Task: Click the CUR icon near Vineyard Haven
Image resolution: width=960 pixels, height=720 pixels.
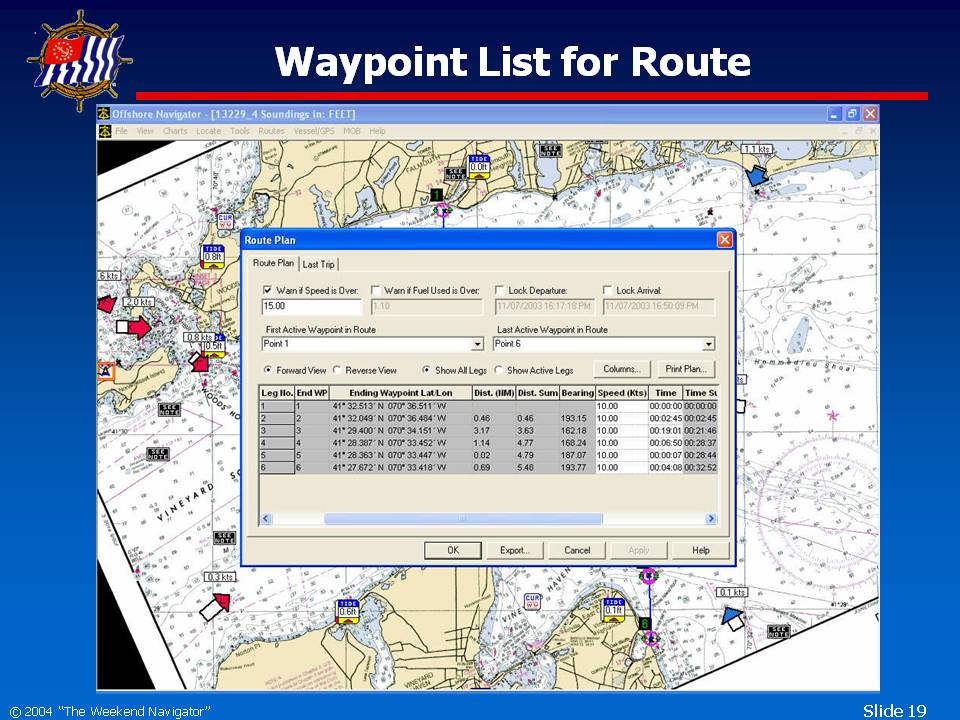Action: tap(532, 602)
